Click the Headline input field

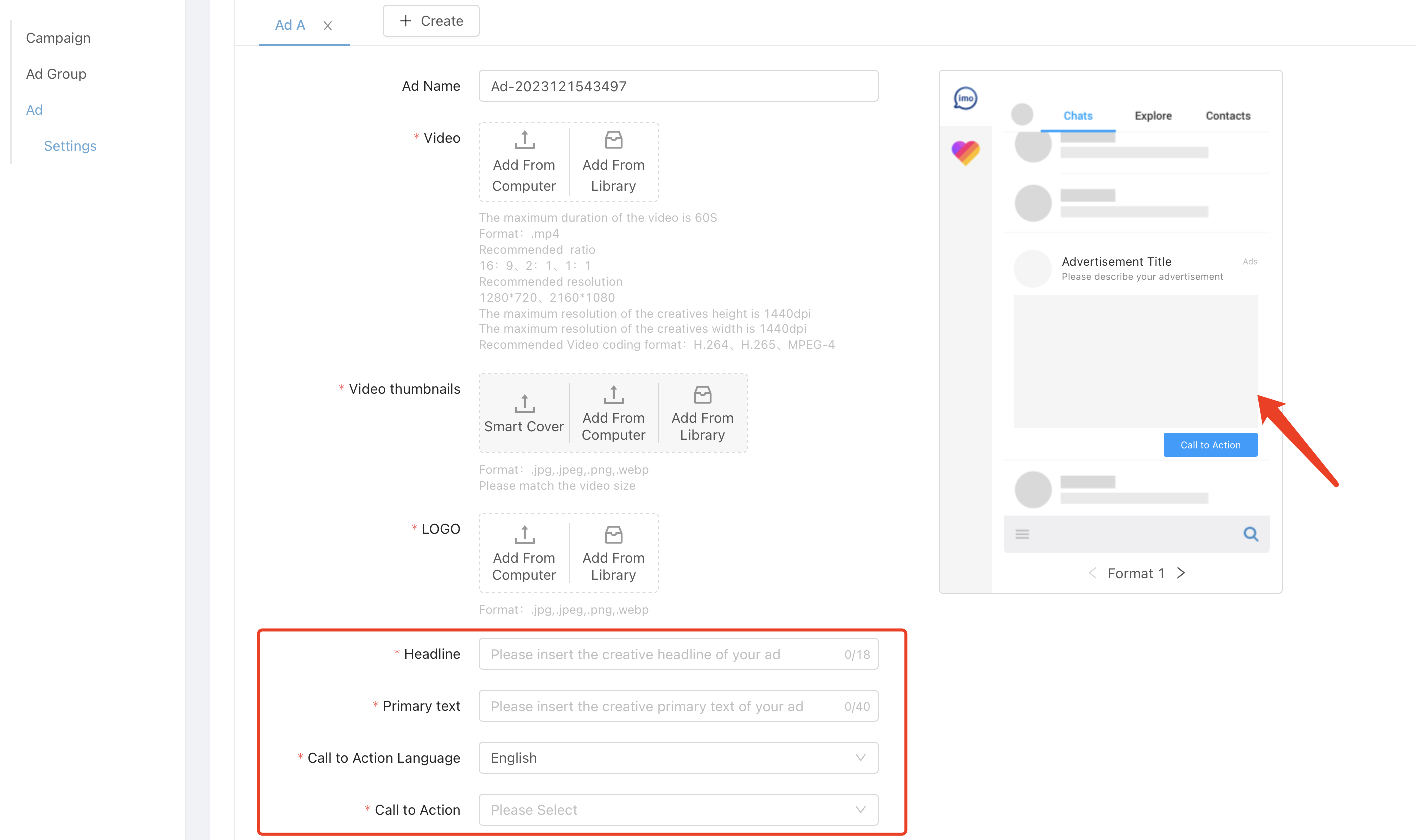678,654
